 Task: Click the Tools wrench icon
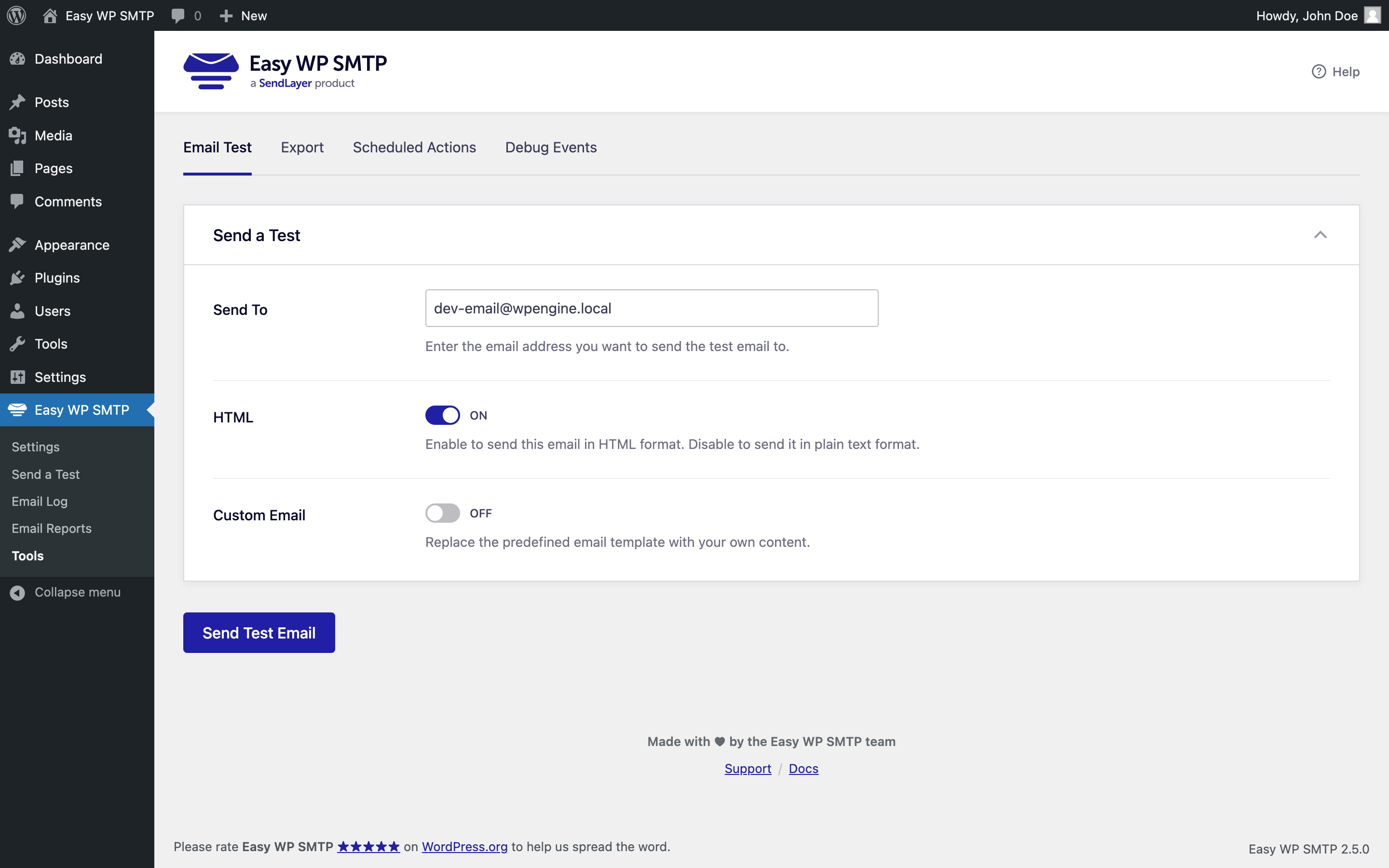[18, 344]
